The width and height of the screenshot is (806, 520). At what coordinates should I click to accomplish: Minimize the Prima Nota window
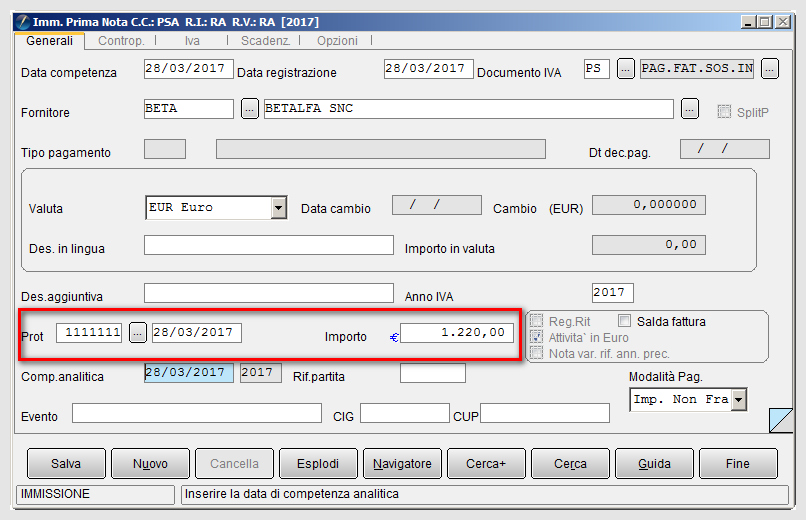[748, 22]
